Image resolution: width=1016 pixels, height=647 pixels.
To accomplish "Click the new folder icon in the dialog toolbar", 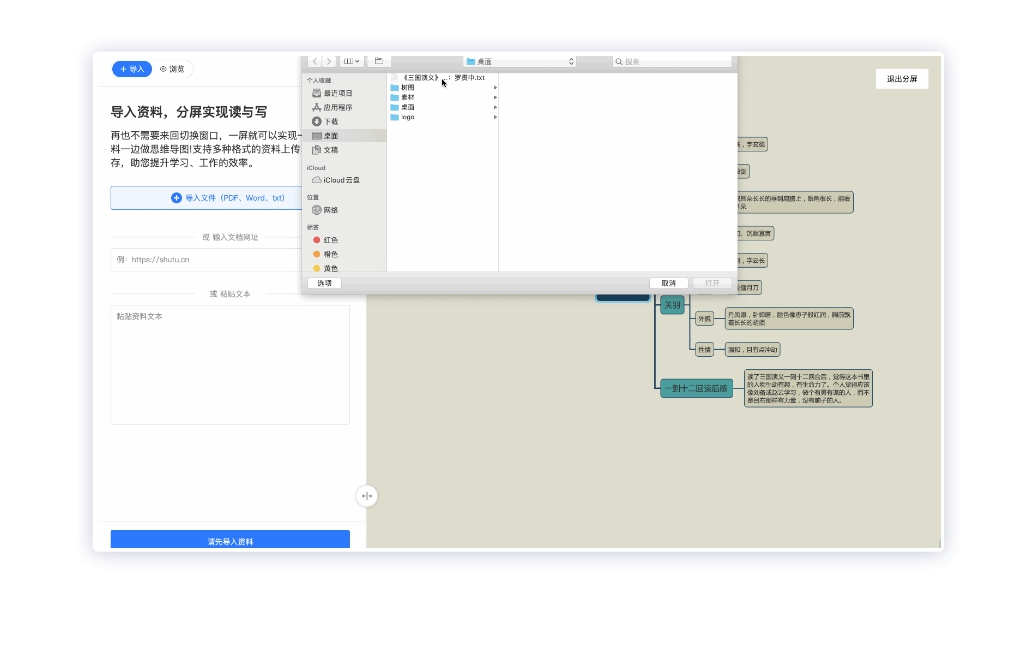I will (379, 61).
